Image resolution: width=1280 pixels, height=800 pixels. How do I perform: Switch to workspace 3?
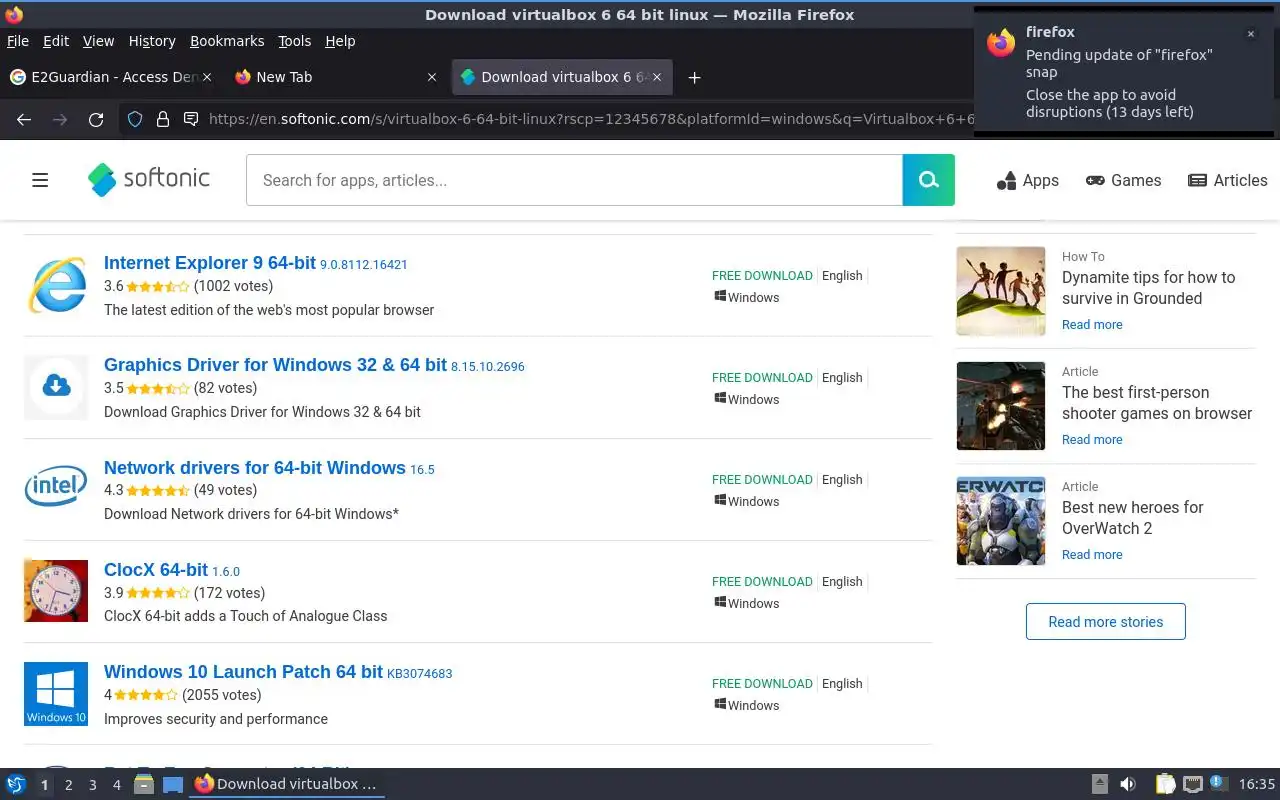coord(92,785)
